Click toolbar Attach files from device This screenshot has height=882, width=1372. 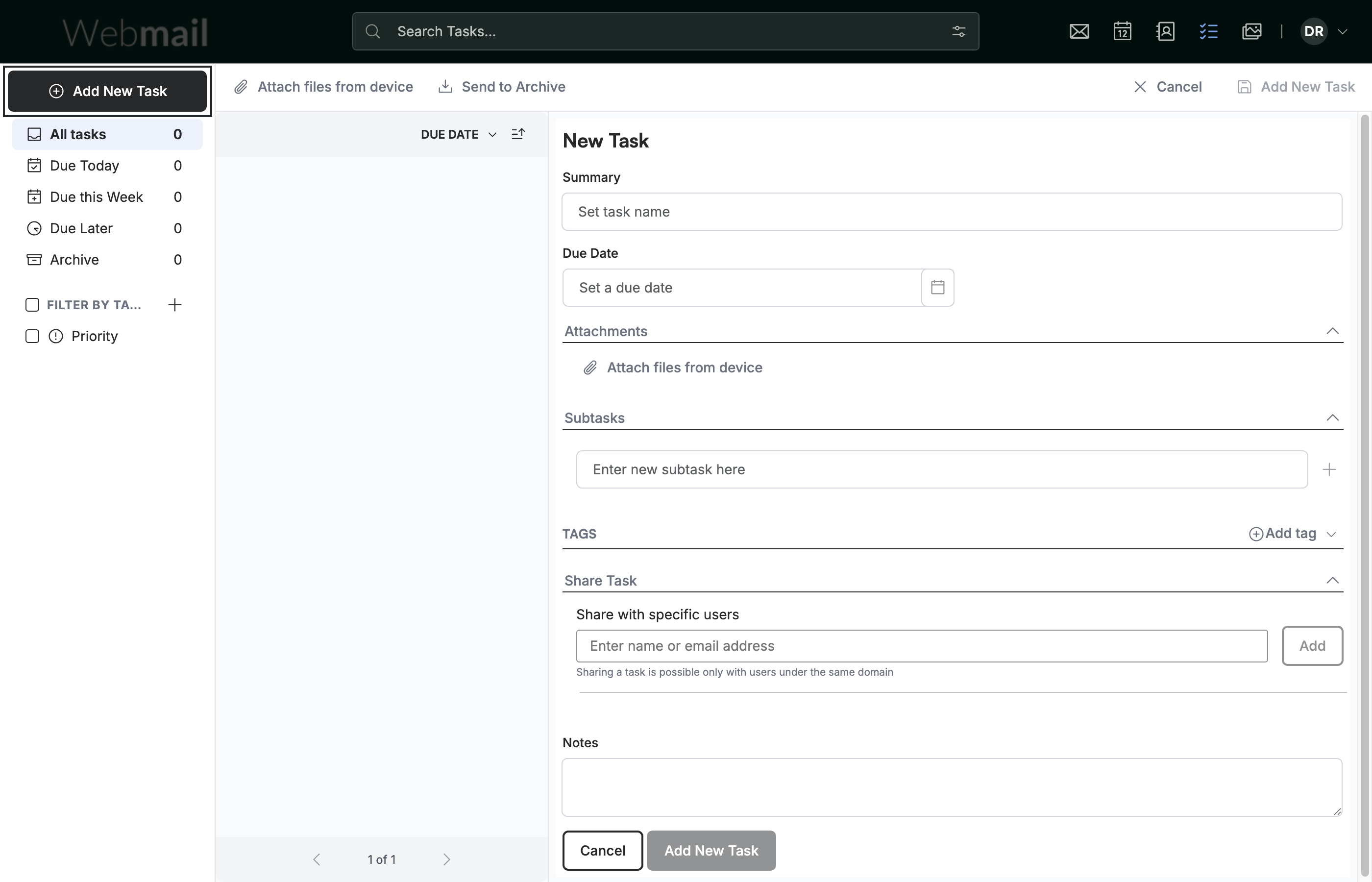[x=323, y=86]
